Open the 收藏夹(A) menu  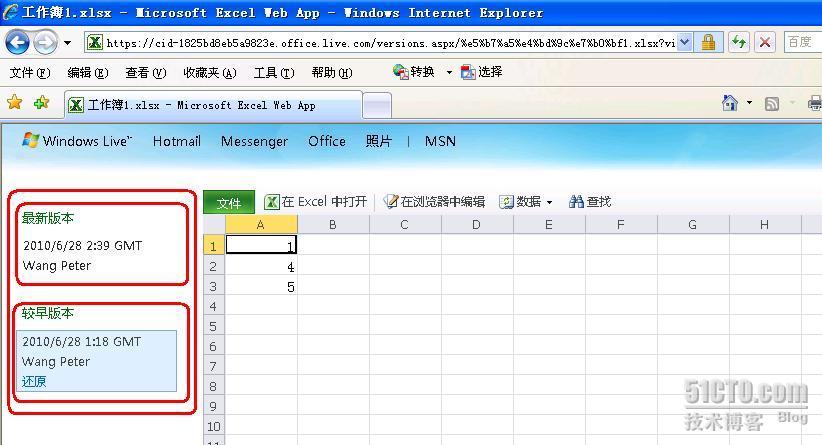tap(210, 73)
